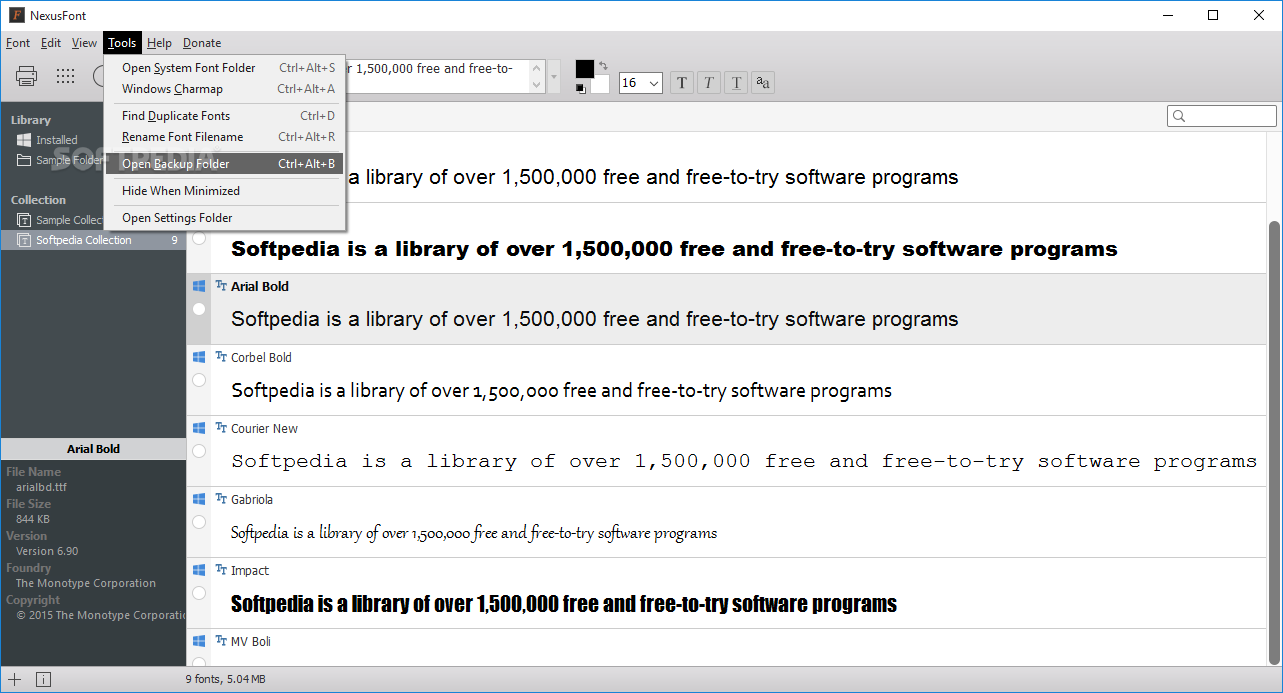Image resolution: width=1283 pixels, height=693 pixels.
Task: Select the radio circle in Corbel Bold row
Action: click(199, 380)
